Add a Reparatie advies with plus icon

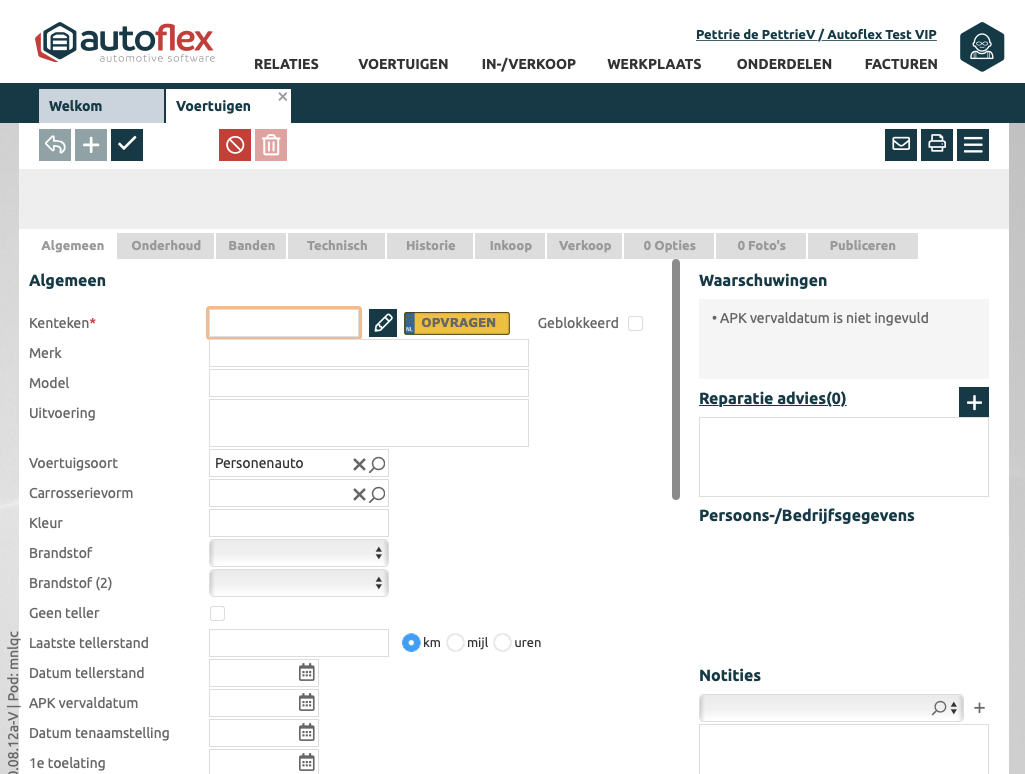tap(974, 403)
